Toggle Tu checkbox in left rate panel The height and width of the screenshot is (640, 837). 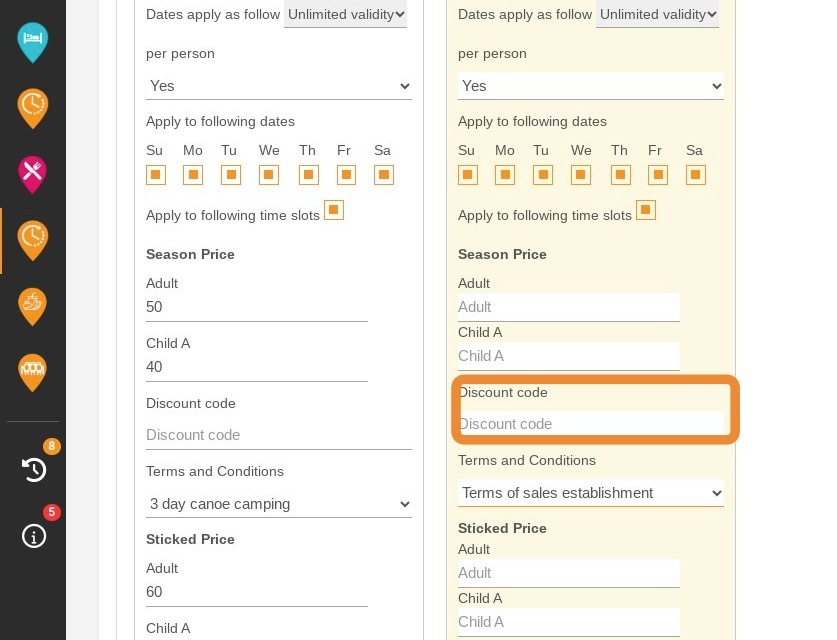click(x=231, y=175)
